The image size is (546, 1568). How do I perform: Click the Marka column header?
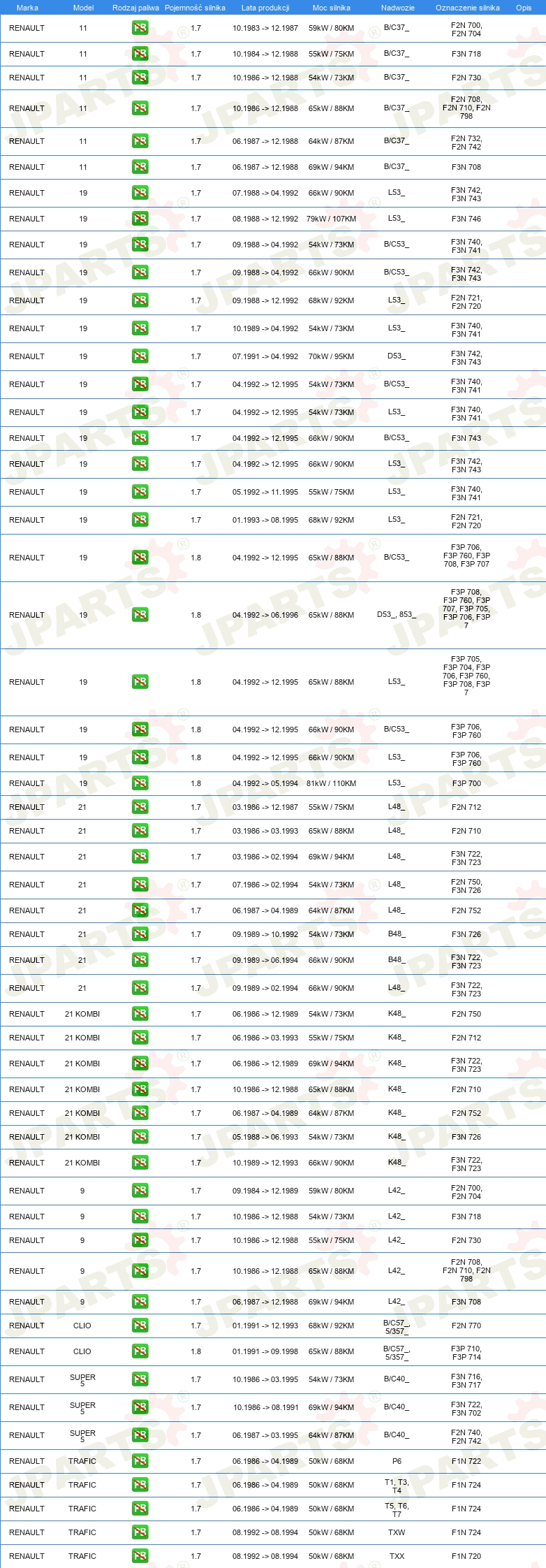(27, 8)
